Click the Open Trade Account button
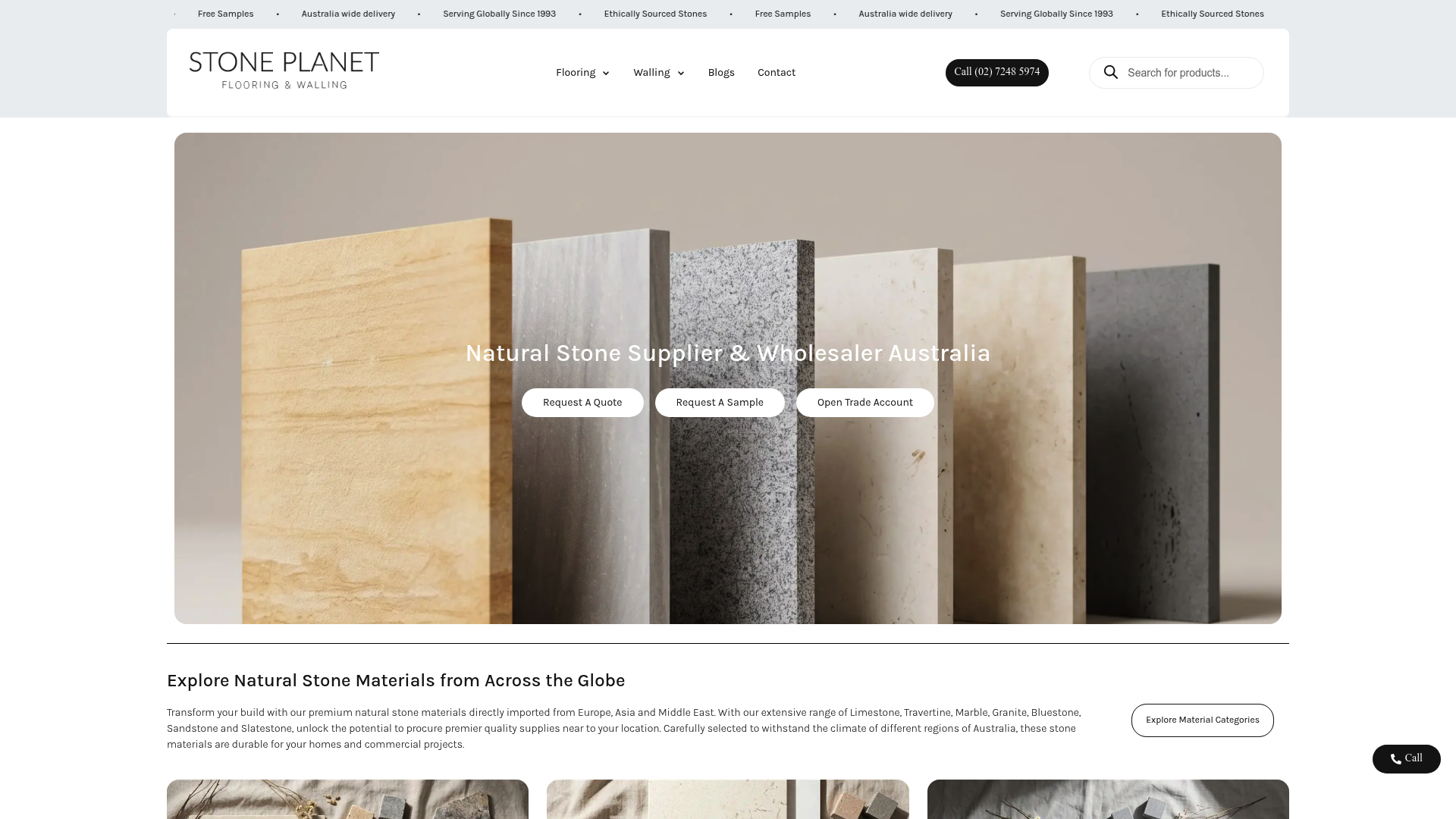The height and width of the screenshot is (819, 1456). pyautogui.click(x=865, y=403)
